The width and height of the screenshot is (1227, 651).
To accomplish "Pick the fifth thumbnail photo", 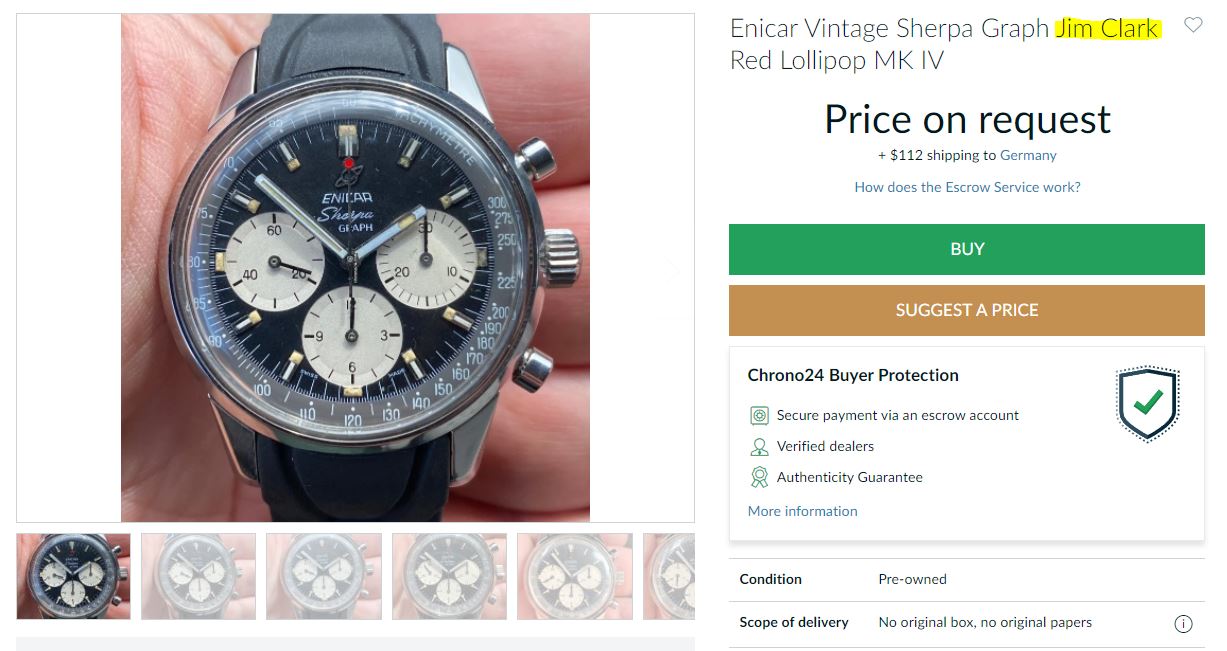I will [x=574, y=576].
